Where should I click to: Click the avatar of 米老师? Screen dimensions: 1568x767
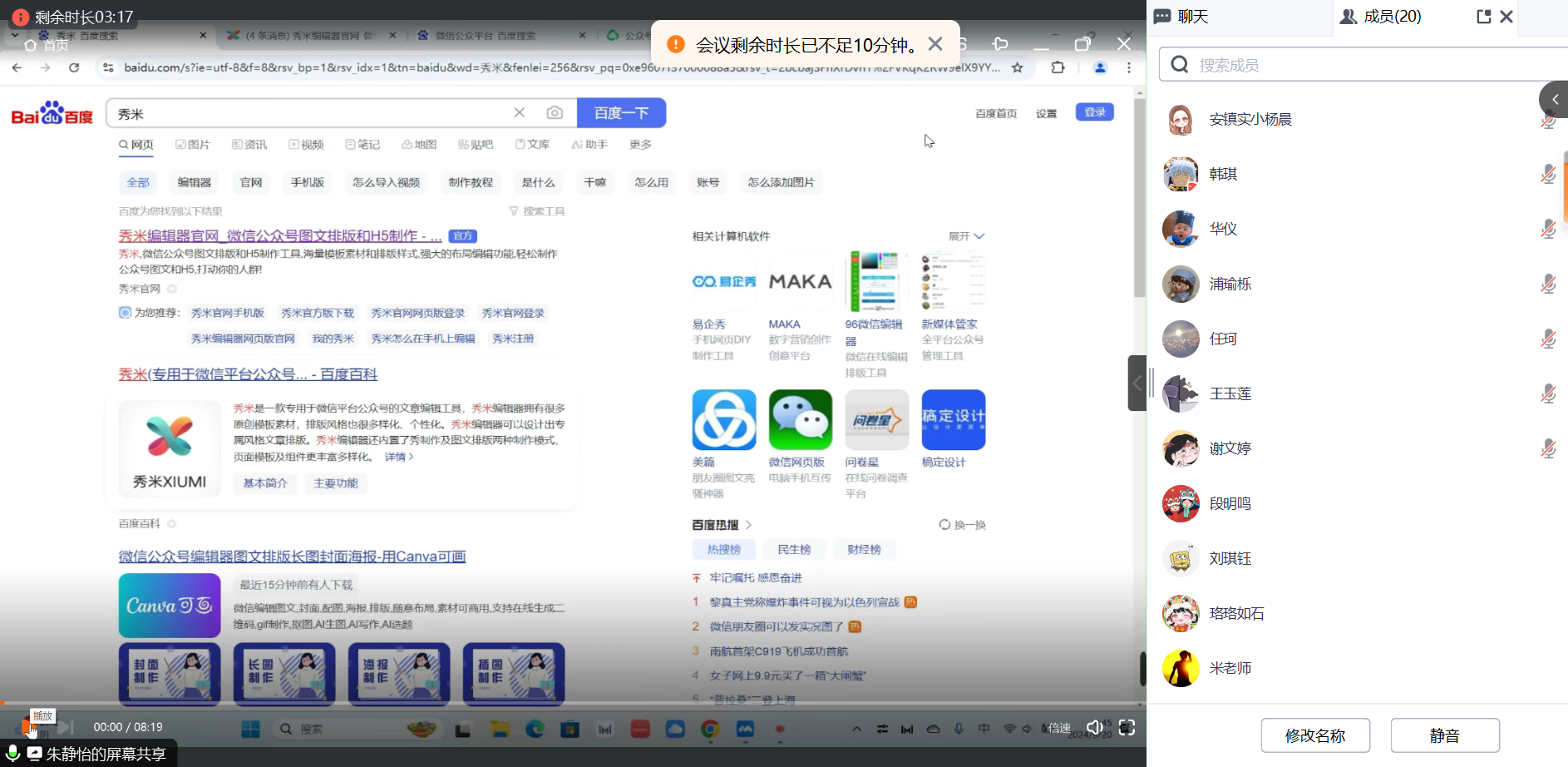pos(1181,668)
